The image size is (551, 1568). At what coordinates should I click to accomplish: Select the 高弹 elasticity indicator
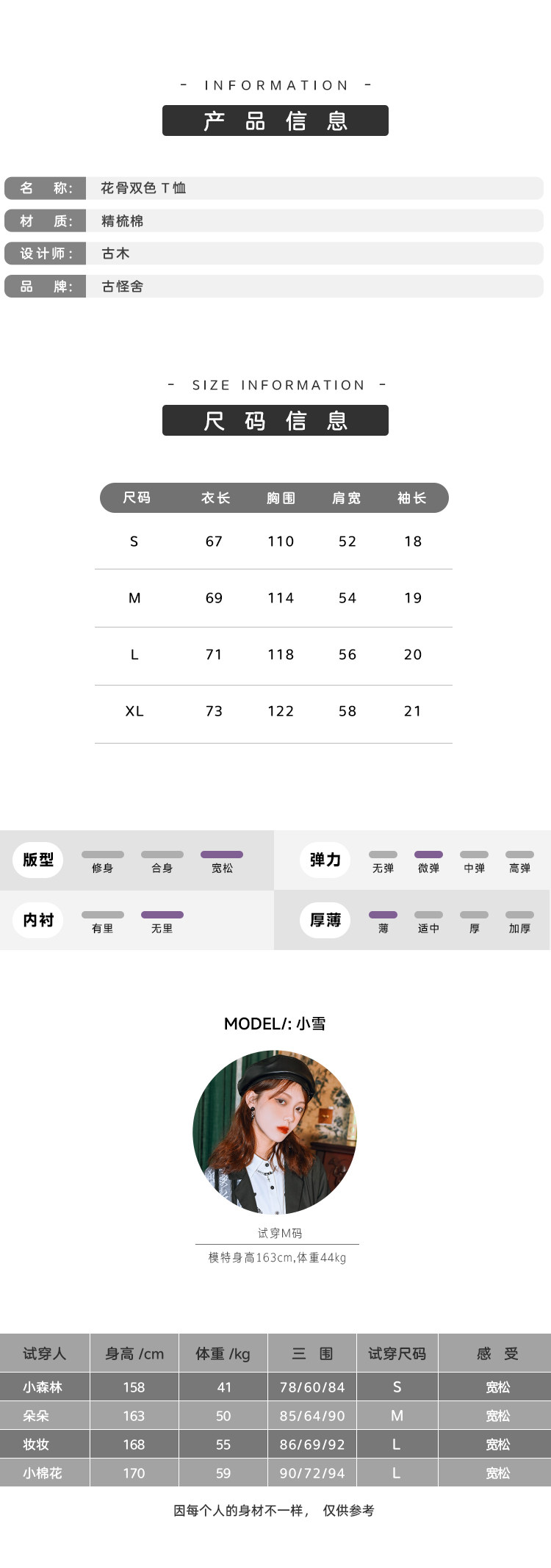(x=519, y=861)
